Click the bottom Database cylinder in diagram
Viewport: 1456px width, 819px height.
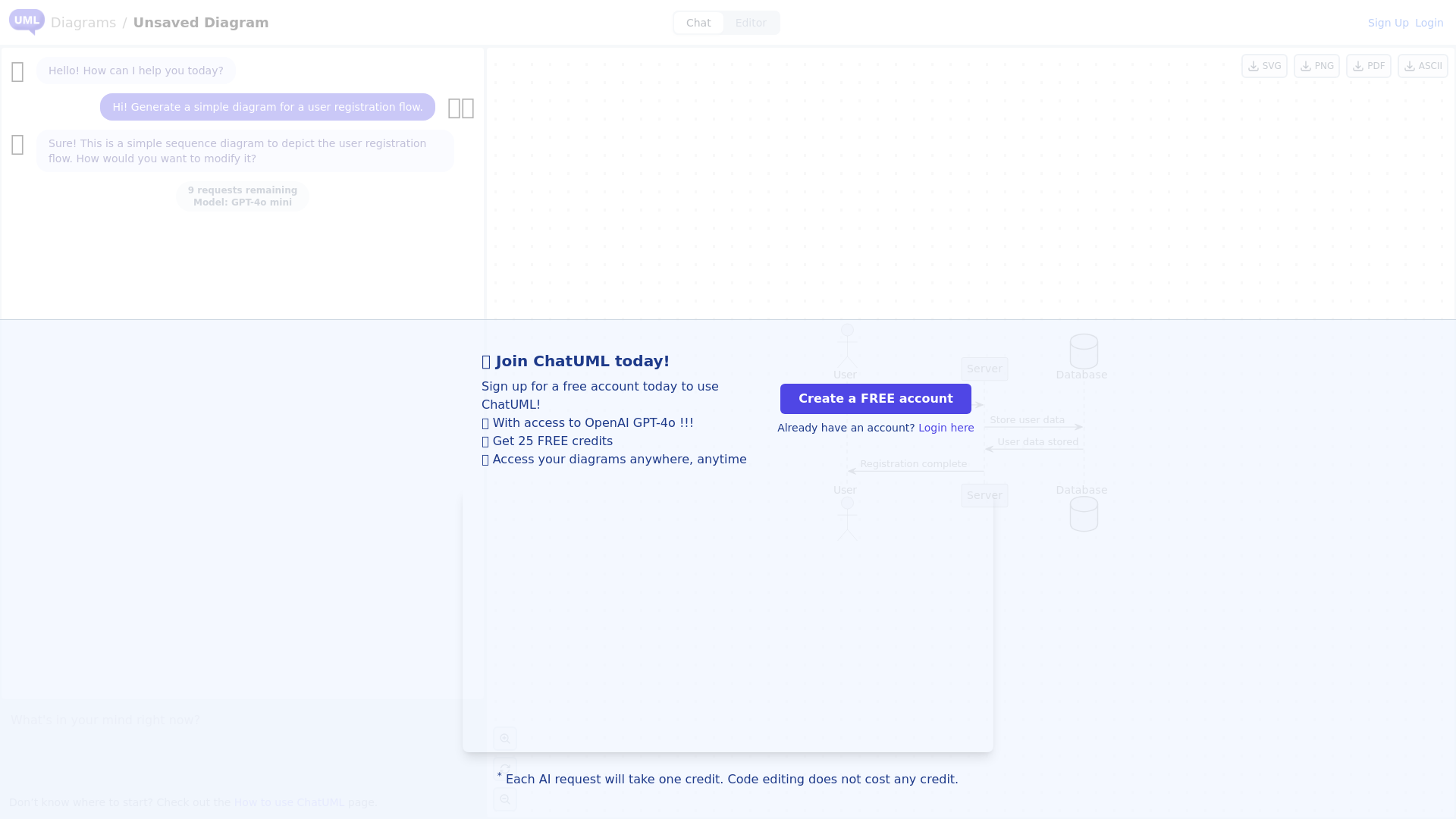[1084, 514]
